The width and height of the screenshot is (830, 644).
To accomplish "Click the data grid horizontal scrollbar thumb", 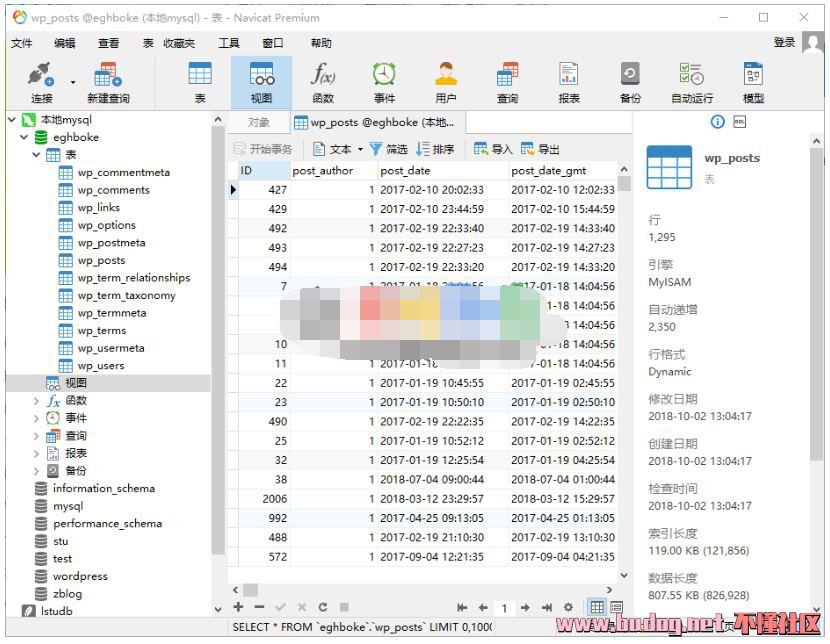I will [x=250, y=589].
